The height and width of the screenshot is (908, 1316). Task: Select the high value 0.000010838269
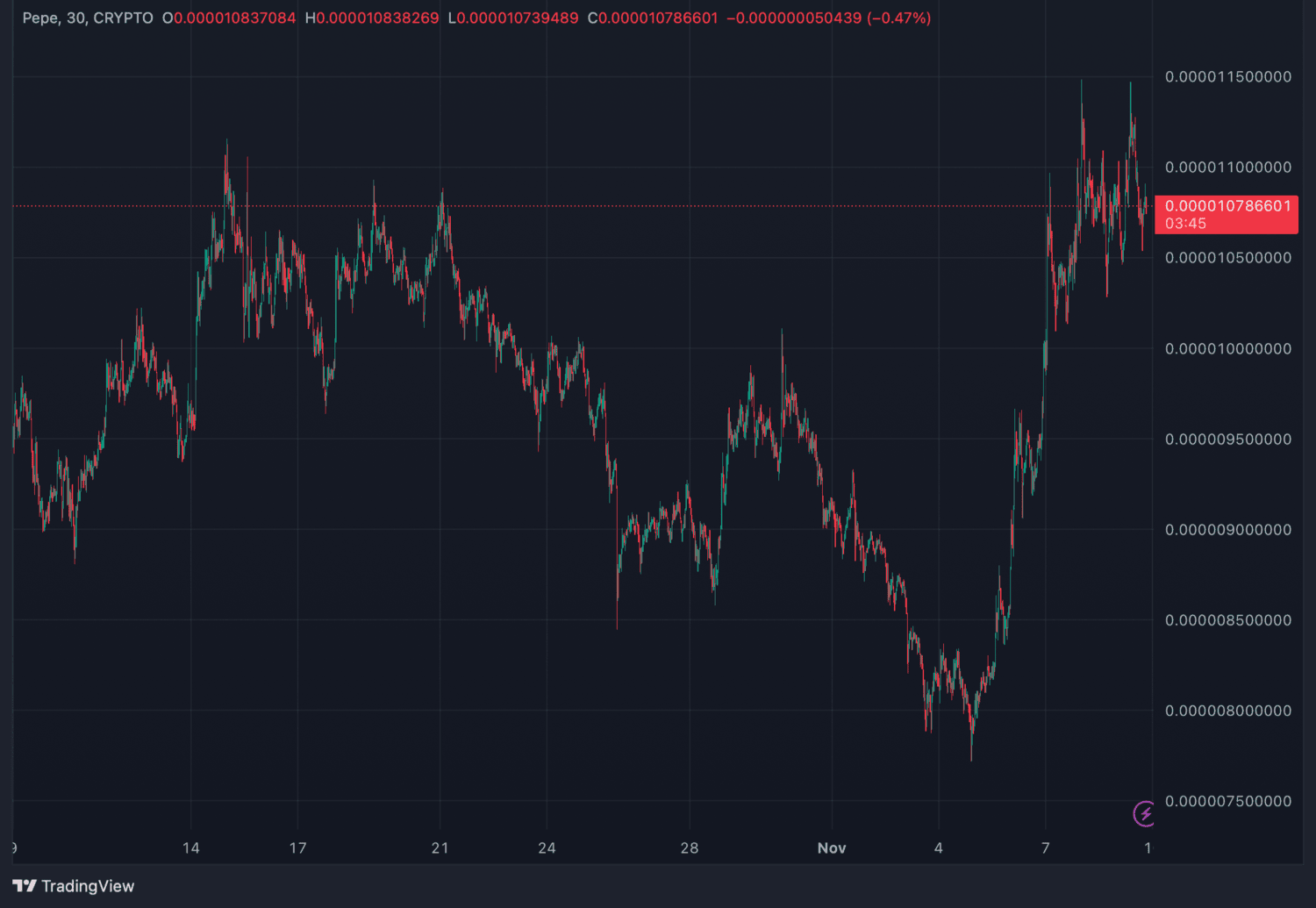(377, 18)
